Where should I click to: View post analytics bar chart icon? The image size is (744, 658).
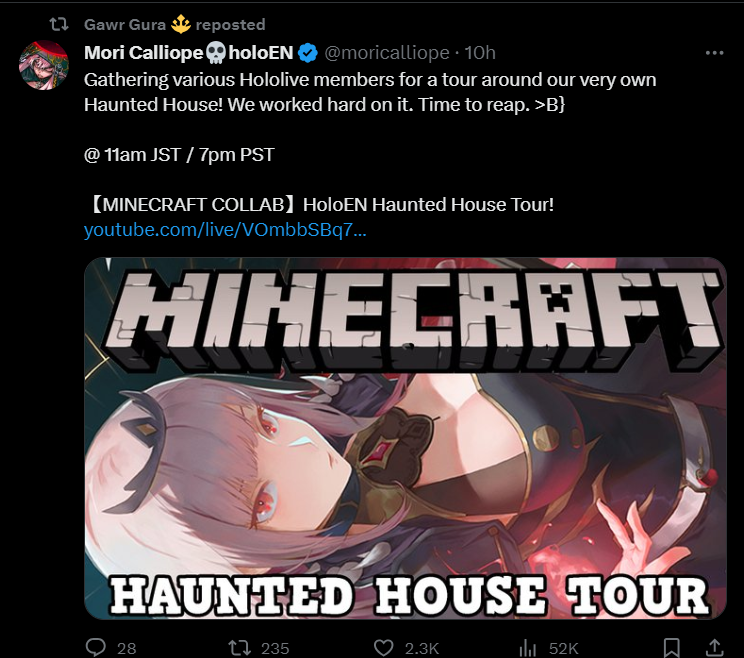pyautogui.click(x=528, y=648)
